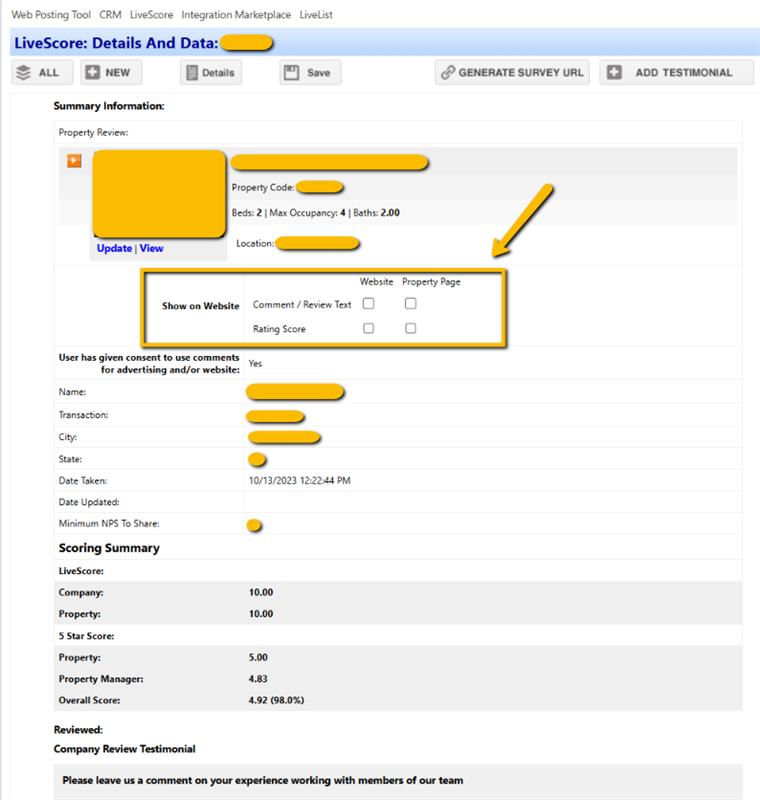The height and width of the screenshot is (800, 760).
Task: Click the property image thumbnail
Action: click(157, 194)
